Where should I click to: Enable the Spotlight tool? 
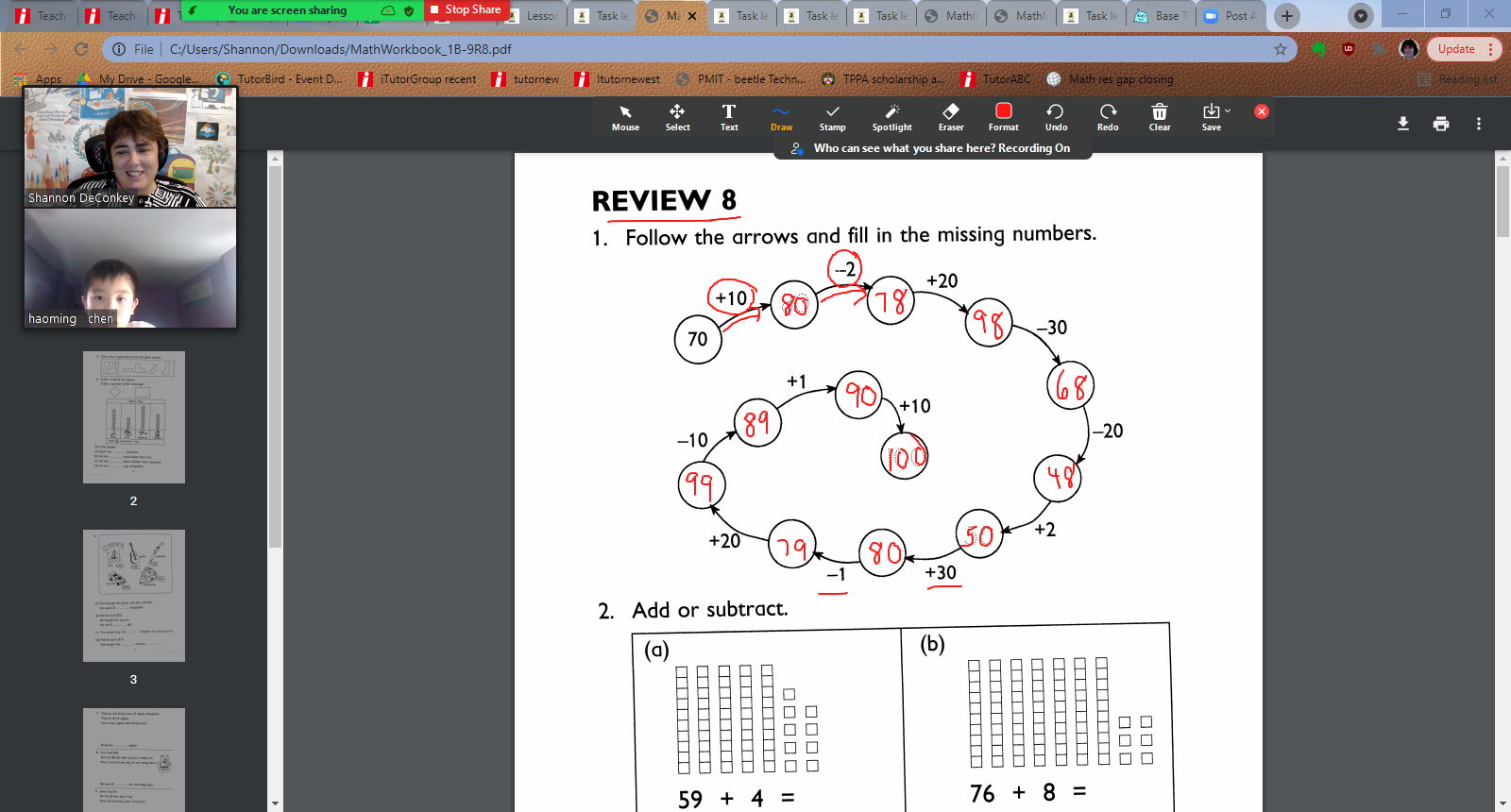[x=891, y=118]
